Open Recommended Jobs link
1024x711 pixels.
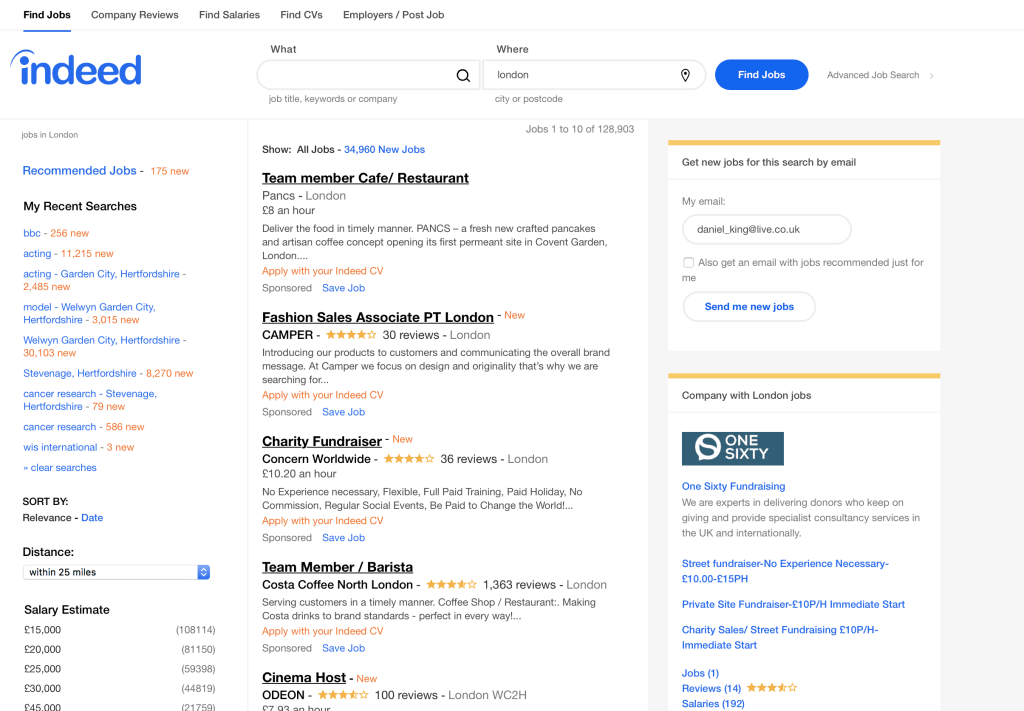pos(80,170)
